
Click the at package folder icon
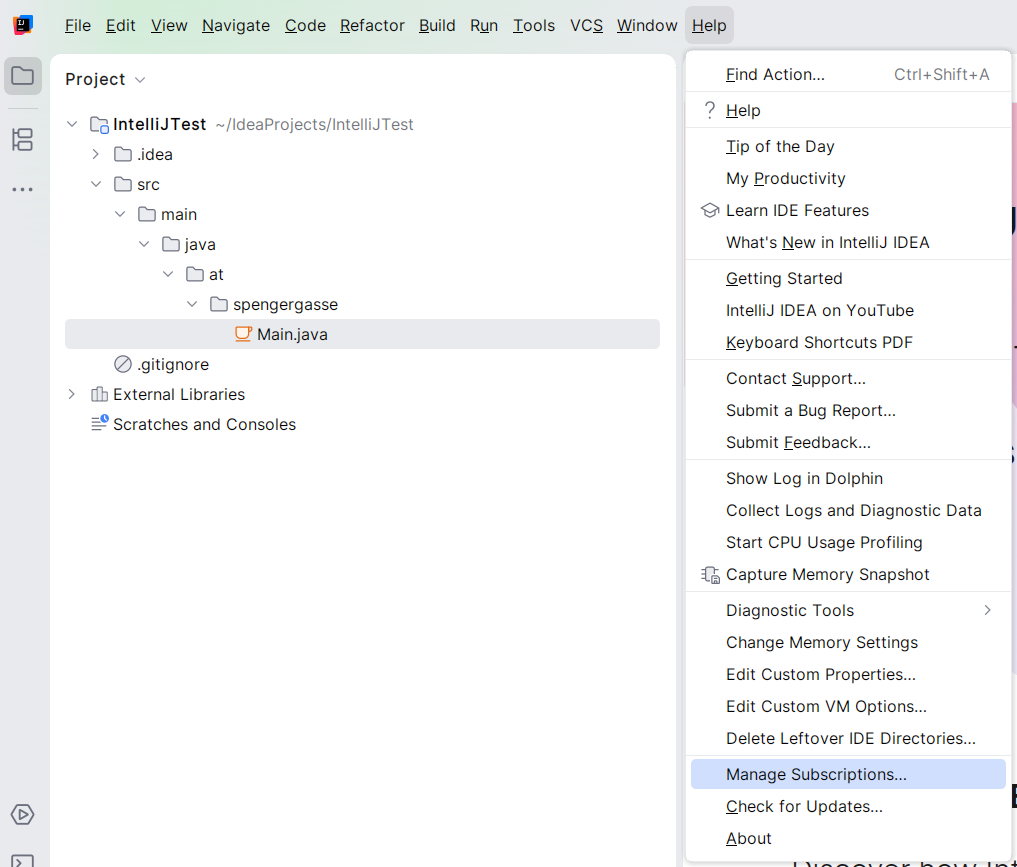[195, 274]
